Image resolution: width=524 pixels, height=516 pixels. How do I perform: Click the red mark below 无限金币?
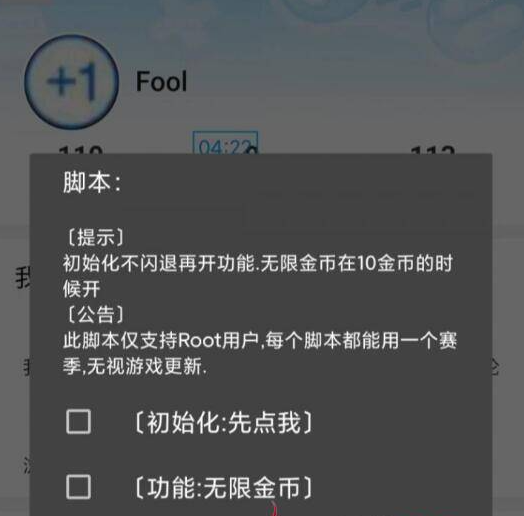pos(274,508)
